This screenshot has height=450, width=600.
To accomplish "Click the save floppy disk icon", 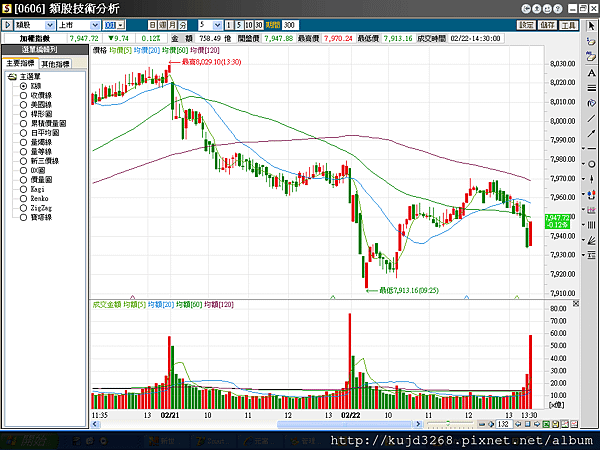I will pyautogui.click(x=555, y=424).
